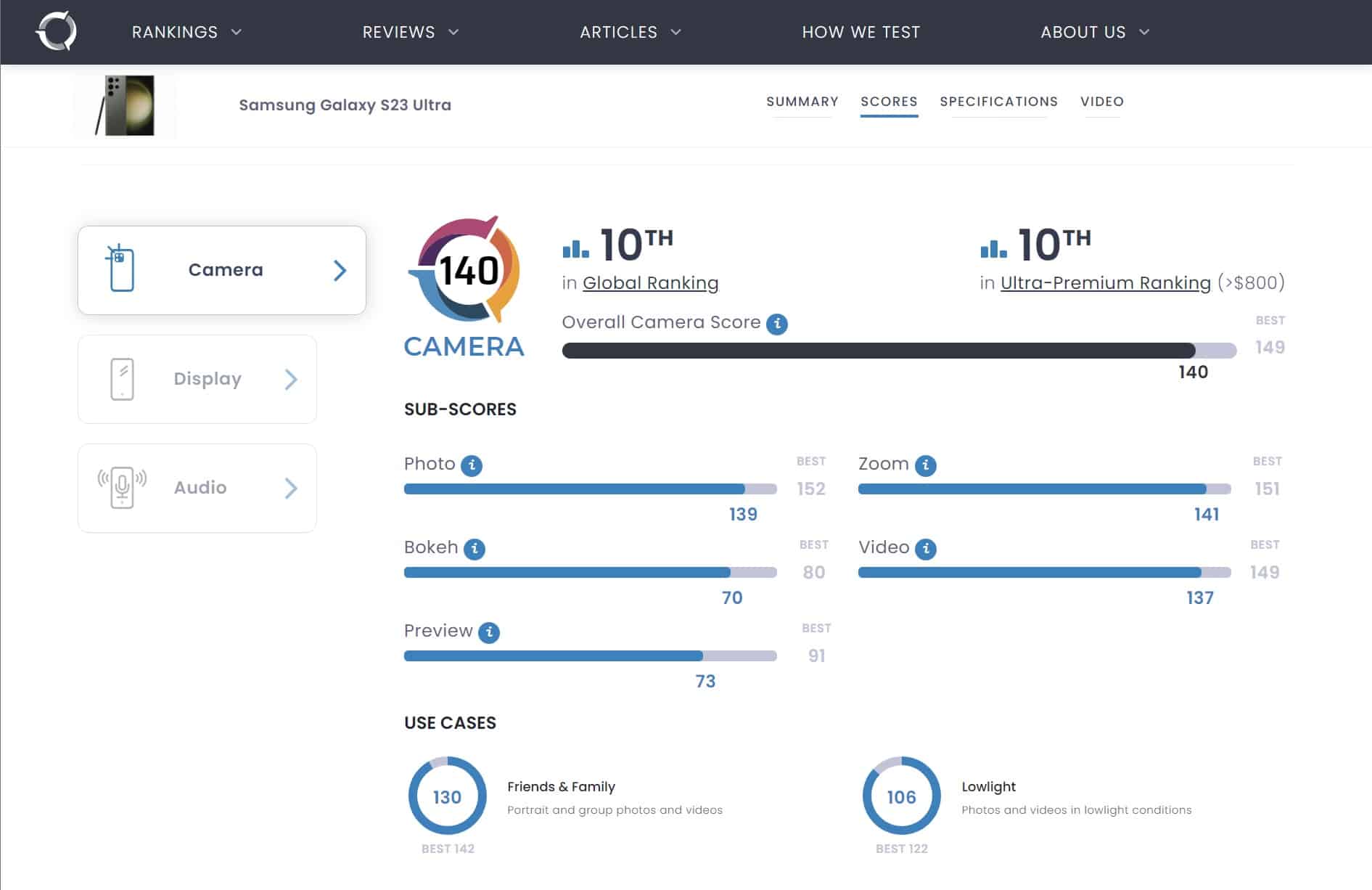Open the Preview sub-score info icon
The image size is (1372, 890).
[x=489, y=632]
